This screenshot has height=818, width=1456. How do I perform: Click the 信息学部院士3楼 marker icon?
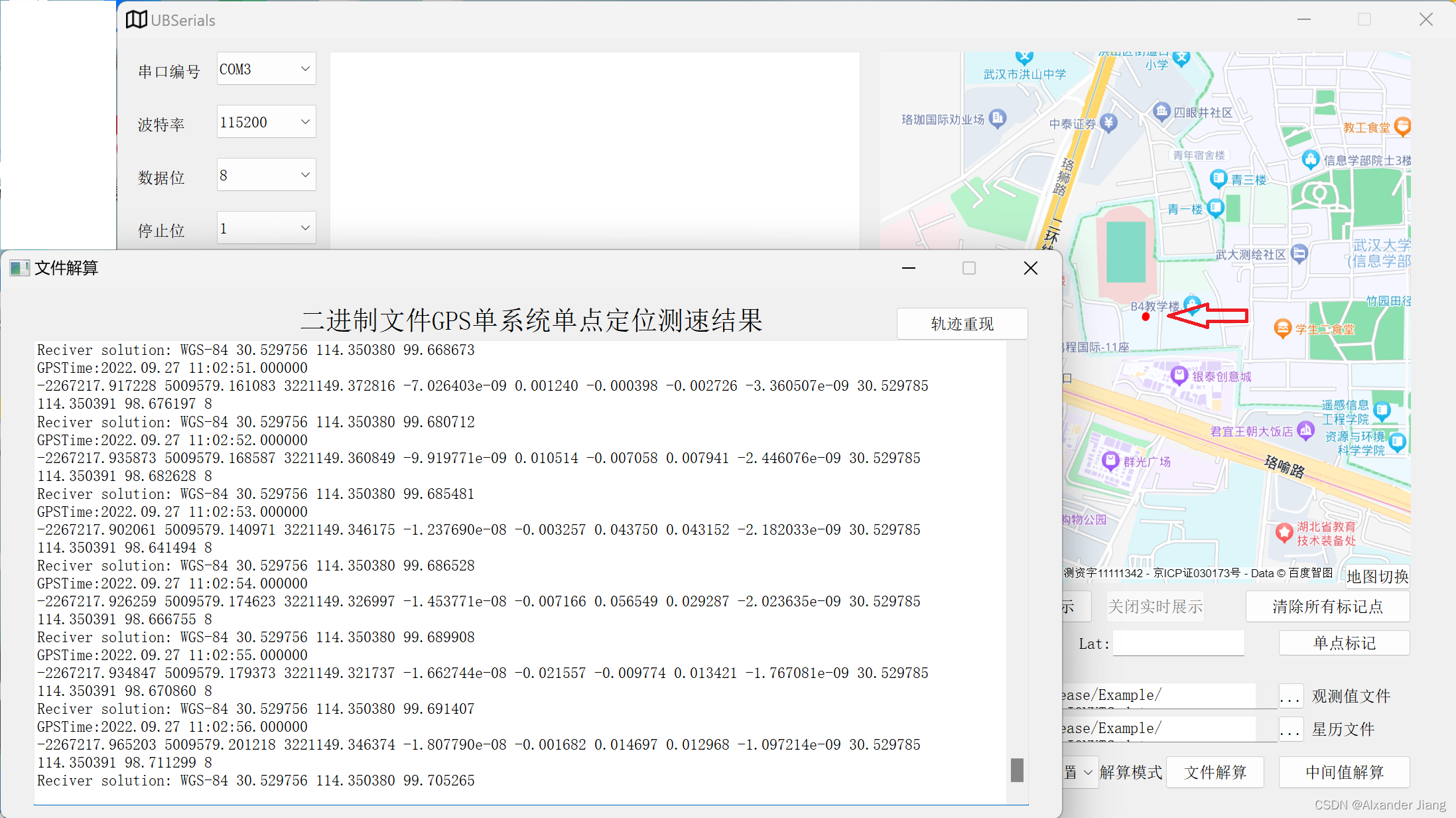click(1310, 159)
